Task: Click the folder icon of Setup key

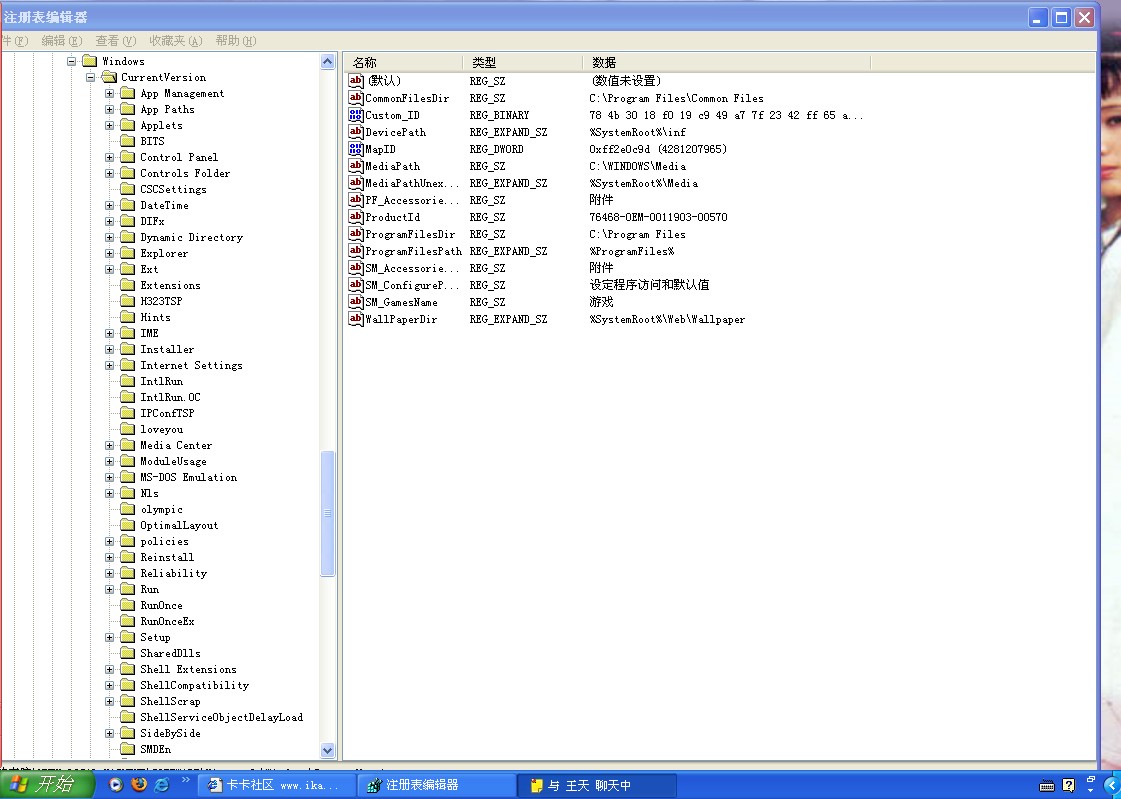Action: tap(127, 637)
